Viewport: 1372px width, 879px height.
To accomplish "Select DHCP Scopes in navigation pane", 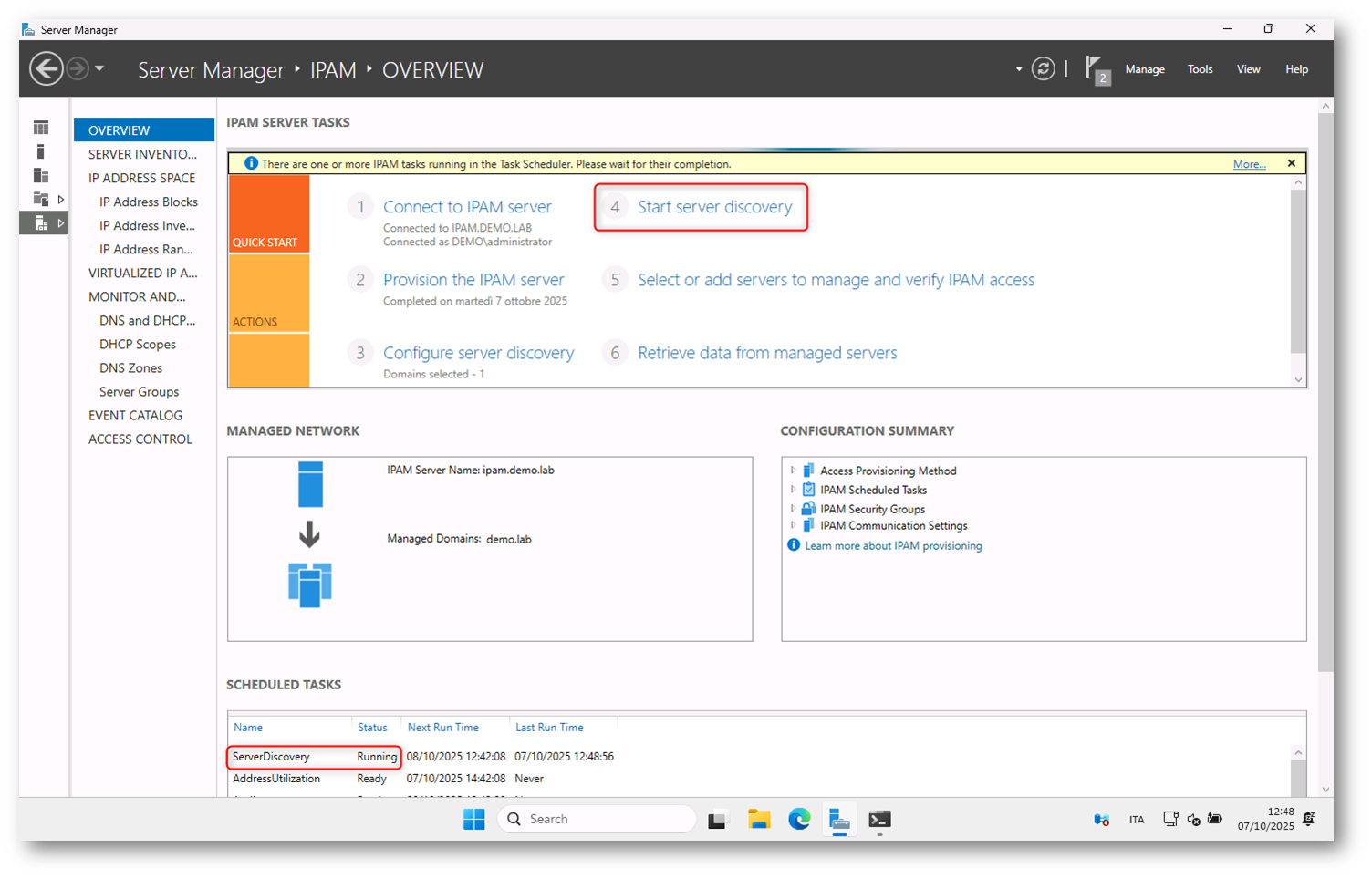I will [138, 345].
